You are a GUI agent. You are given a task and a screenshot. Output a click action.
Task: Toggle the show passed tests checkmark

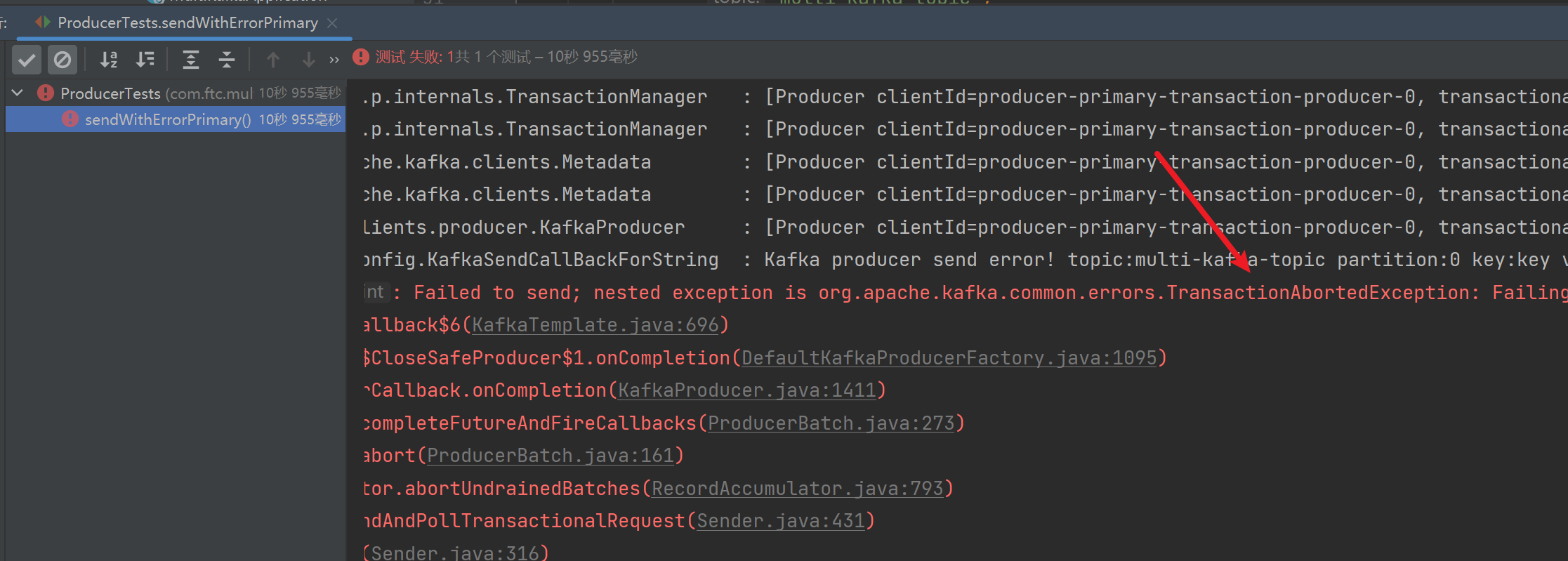pyautogui.click(x=27, y=60)
